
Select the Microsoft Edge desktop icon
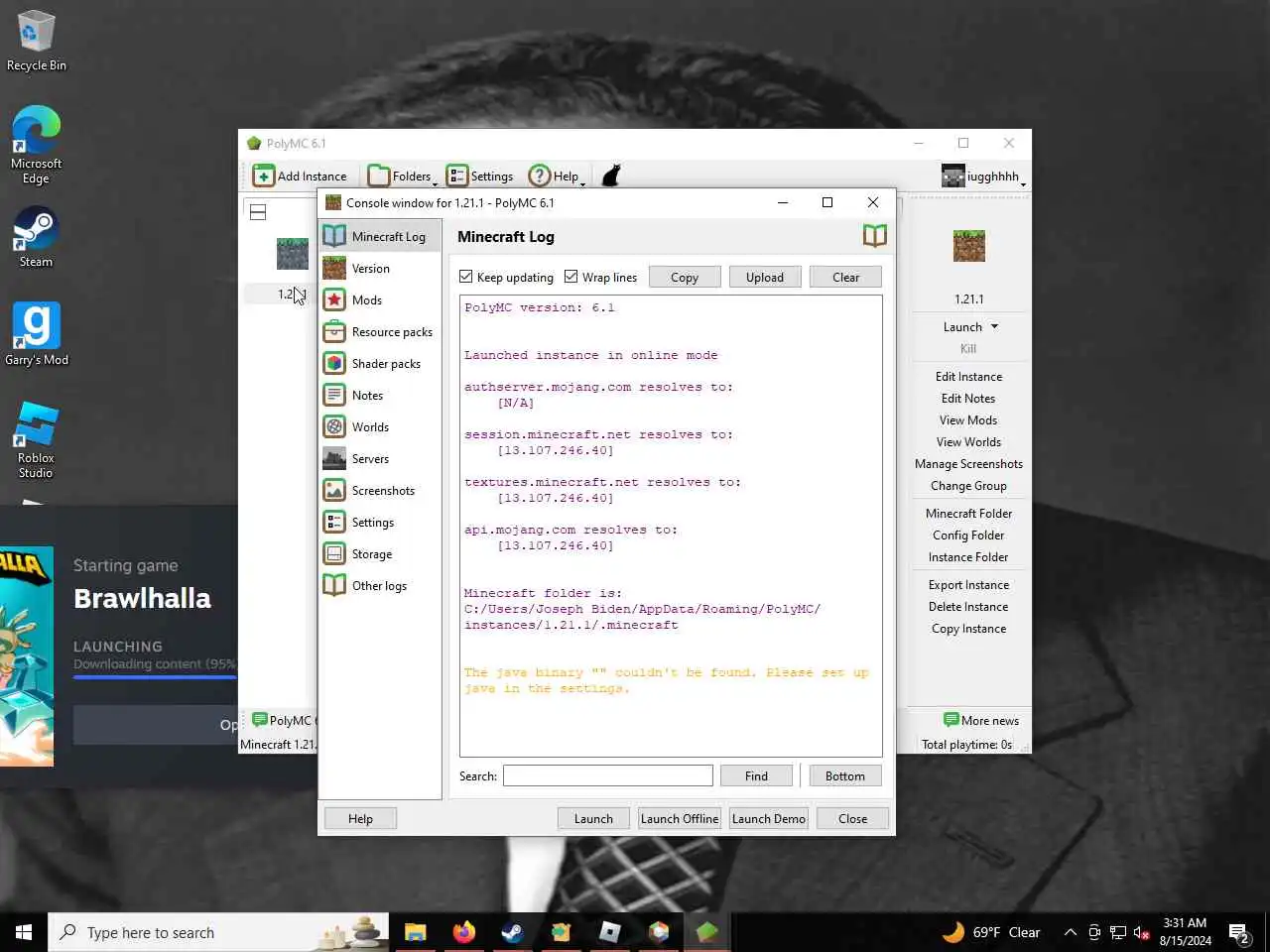36,145
